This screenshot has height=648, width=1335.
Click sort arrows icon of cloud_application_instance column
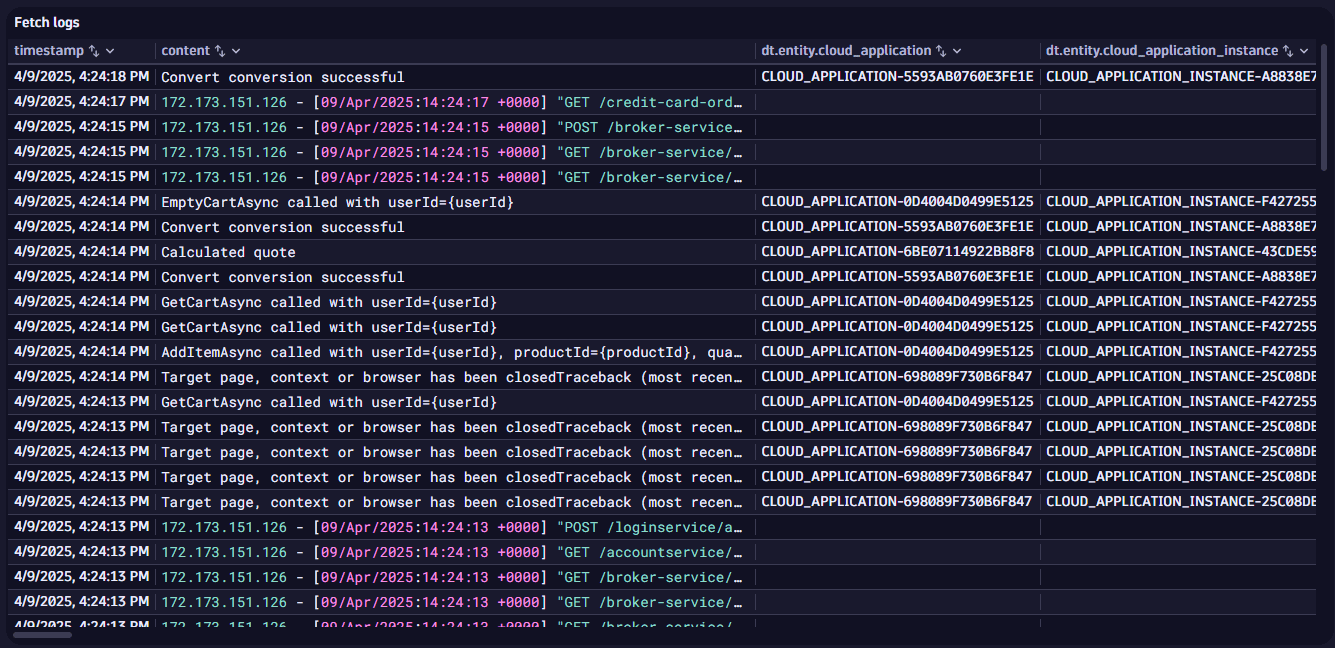click(x=1289, y=51)
